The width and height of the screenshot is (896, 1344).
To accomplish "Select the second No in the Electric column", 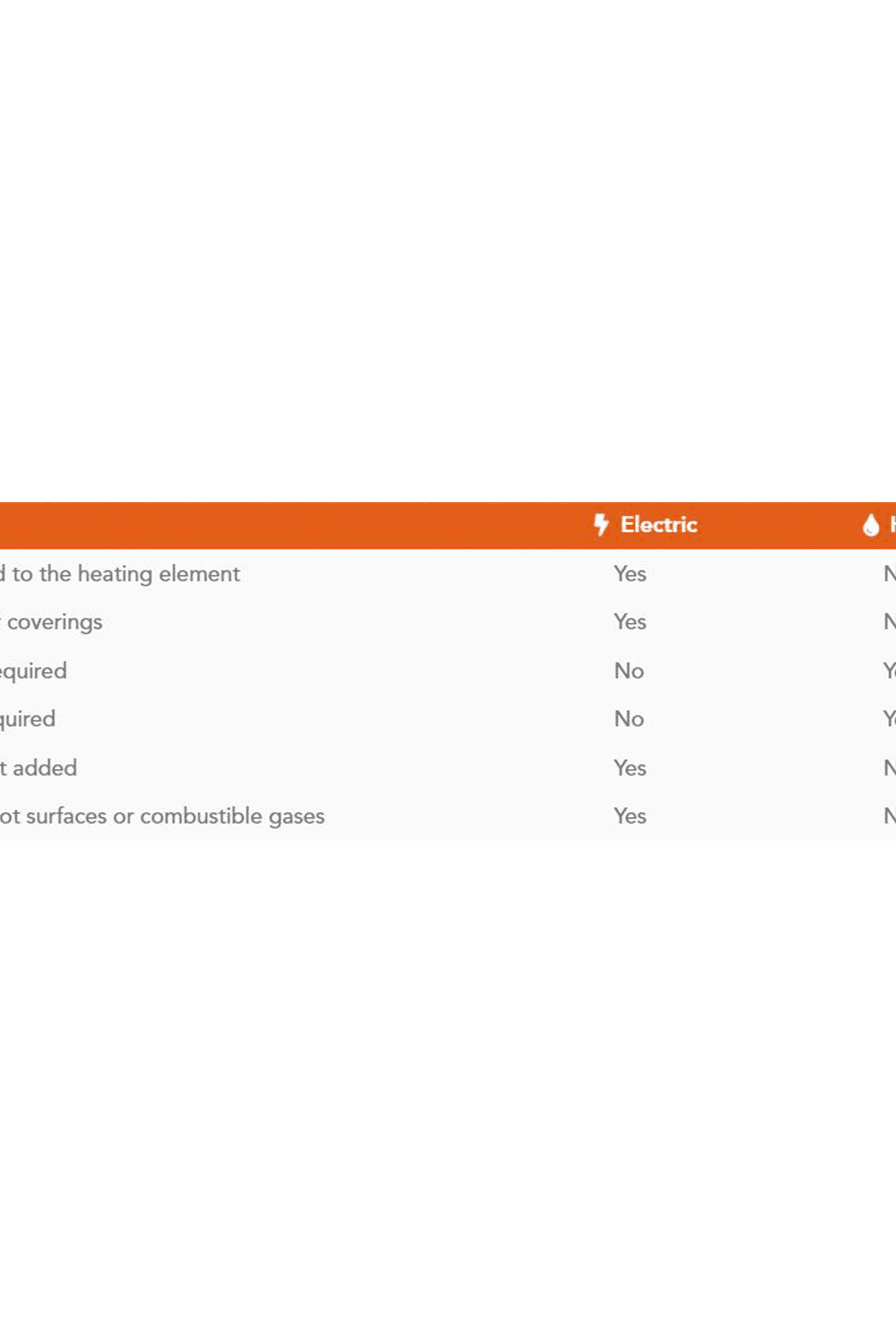I will coord(629,719).
